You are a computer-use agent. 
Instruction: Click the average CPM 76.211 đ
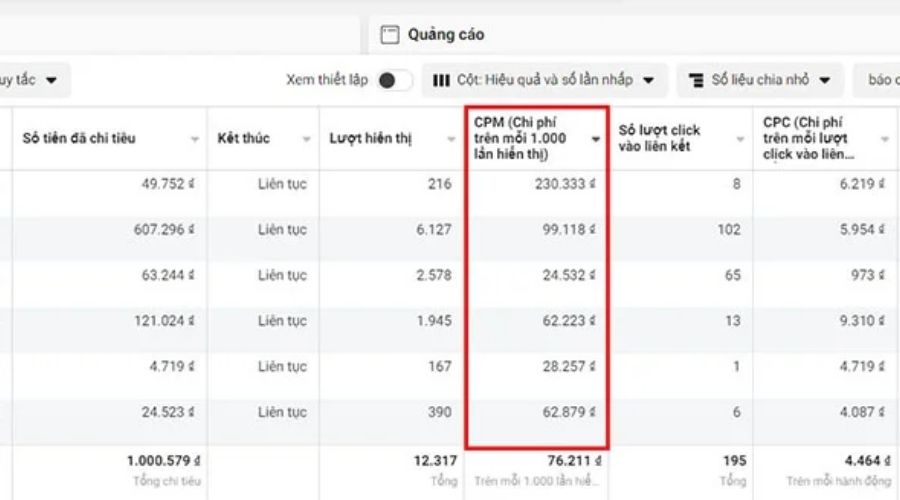coord(574,461)
